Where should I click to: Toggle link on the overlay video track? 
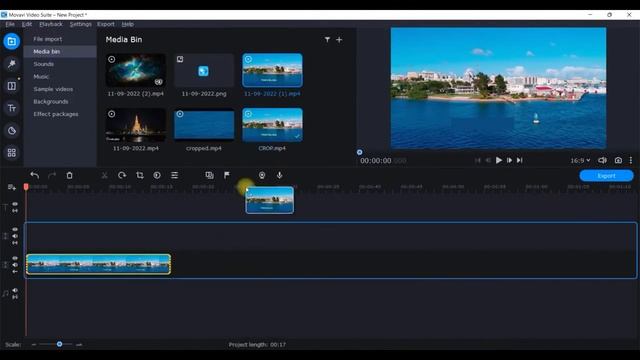(15, 243)
